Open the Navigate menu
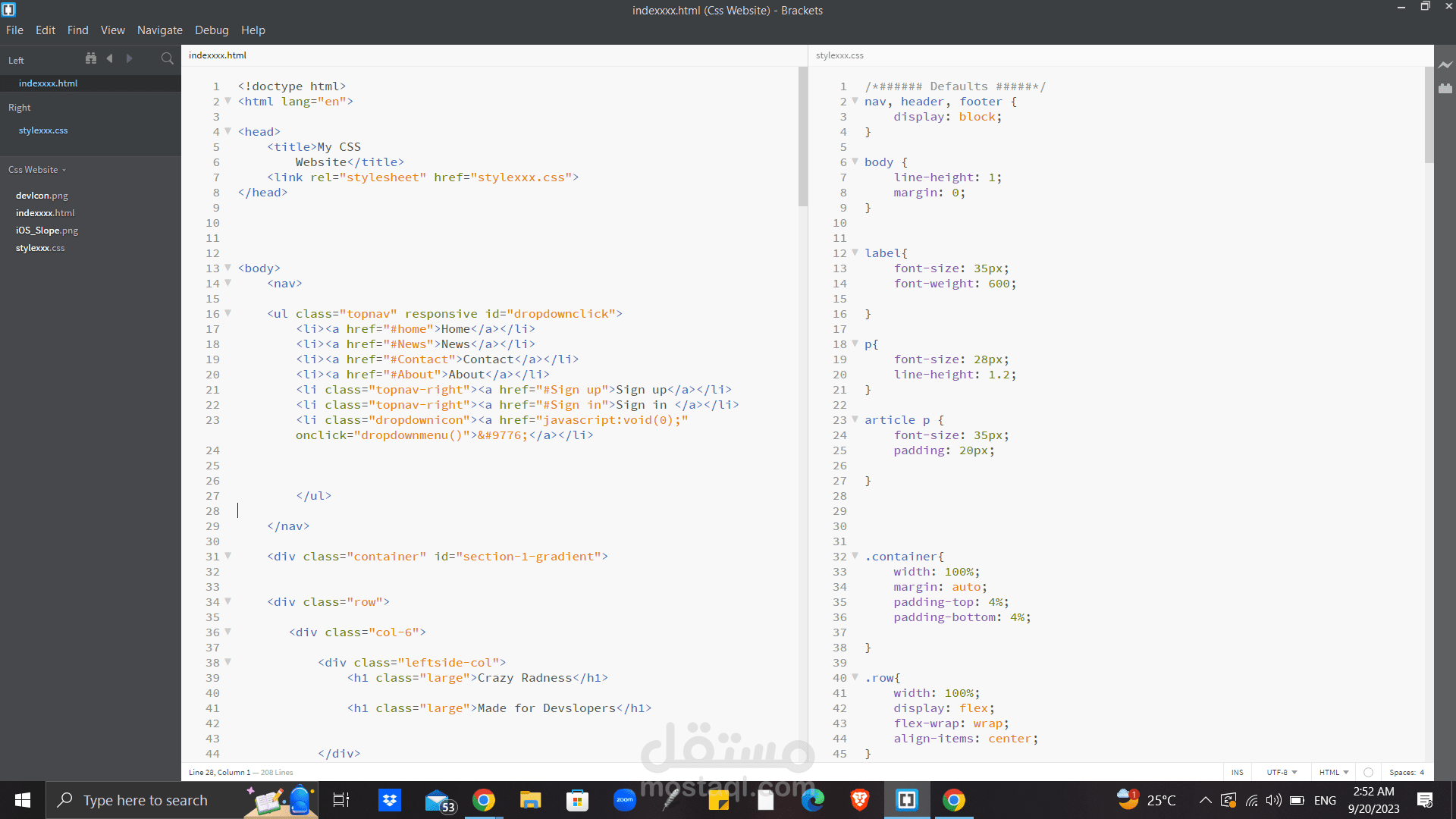 click(159, 30)
